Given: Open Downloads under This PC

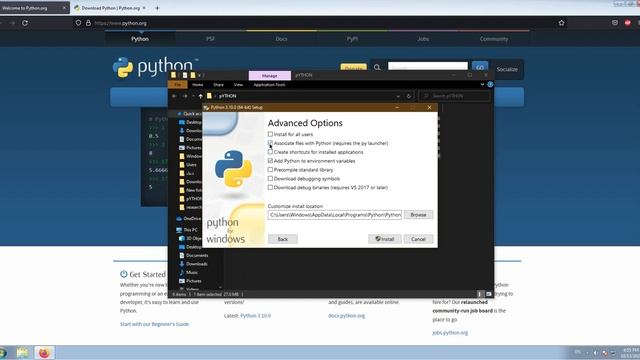Looking at the screenshot, I should point(193,264).
